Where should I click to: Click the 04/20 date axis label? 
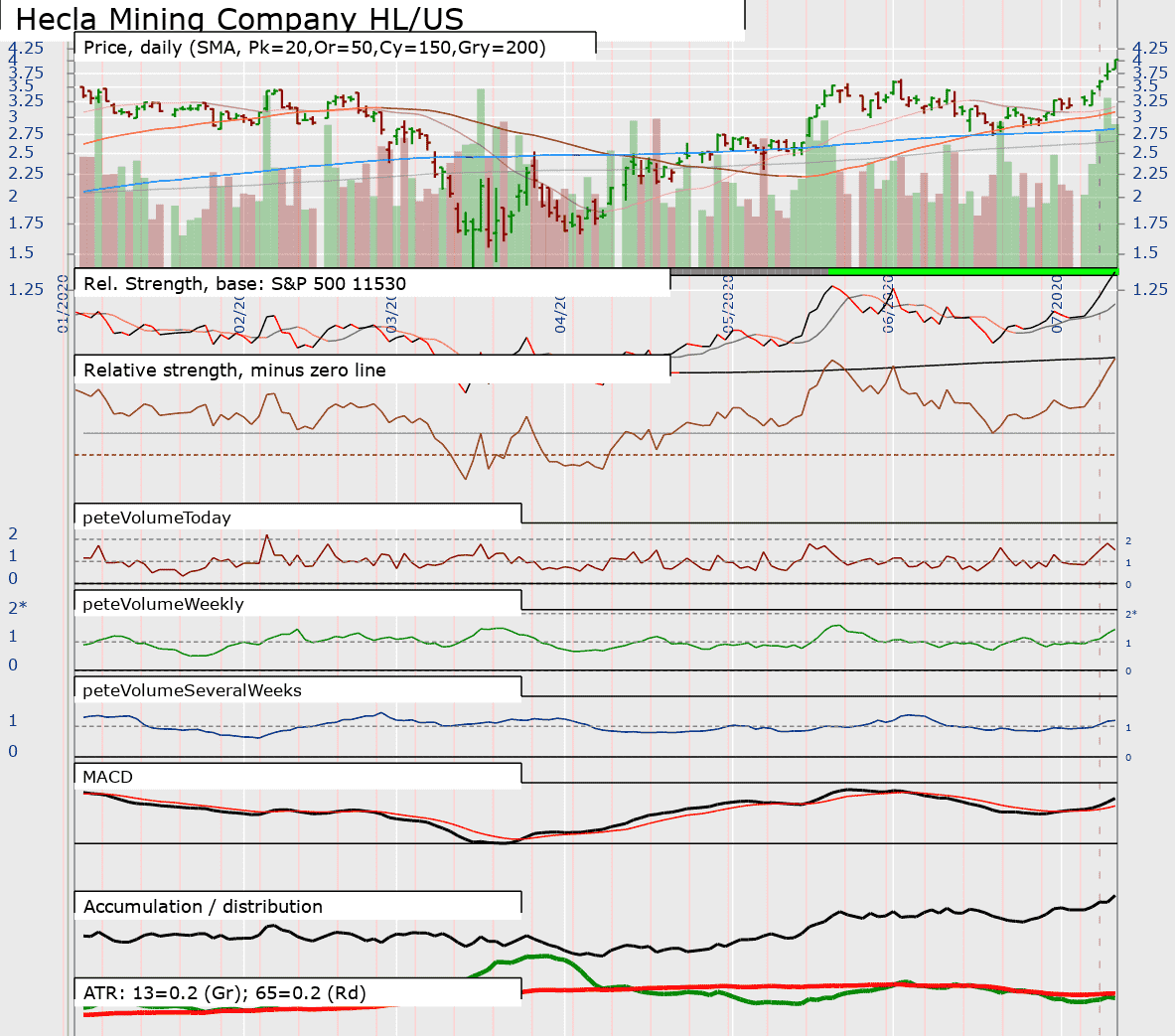pos(560,313)
